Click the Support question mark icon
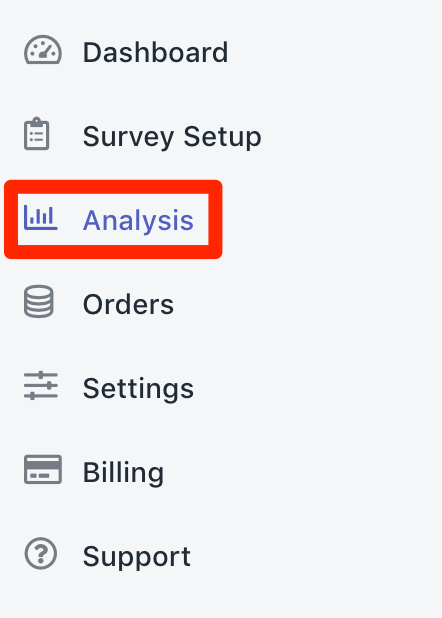Viewport: 442px width, 618px height. click(41, 553)
